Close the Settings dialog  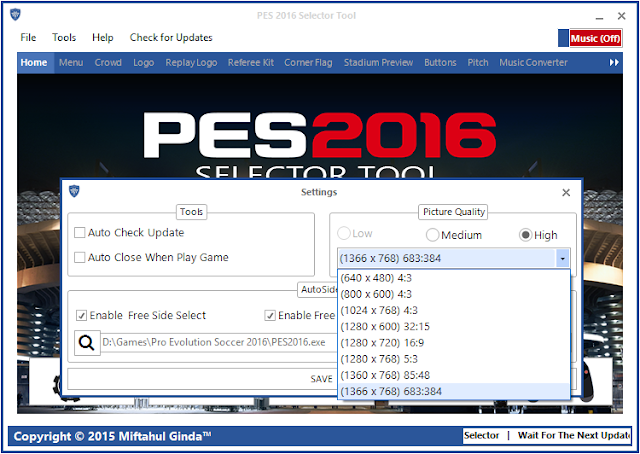(x=566, y=192)
